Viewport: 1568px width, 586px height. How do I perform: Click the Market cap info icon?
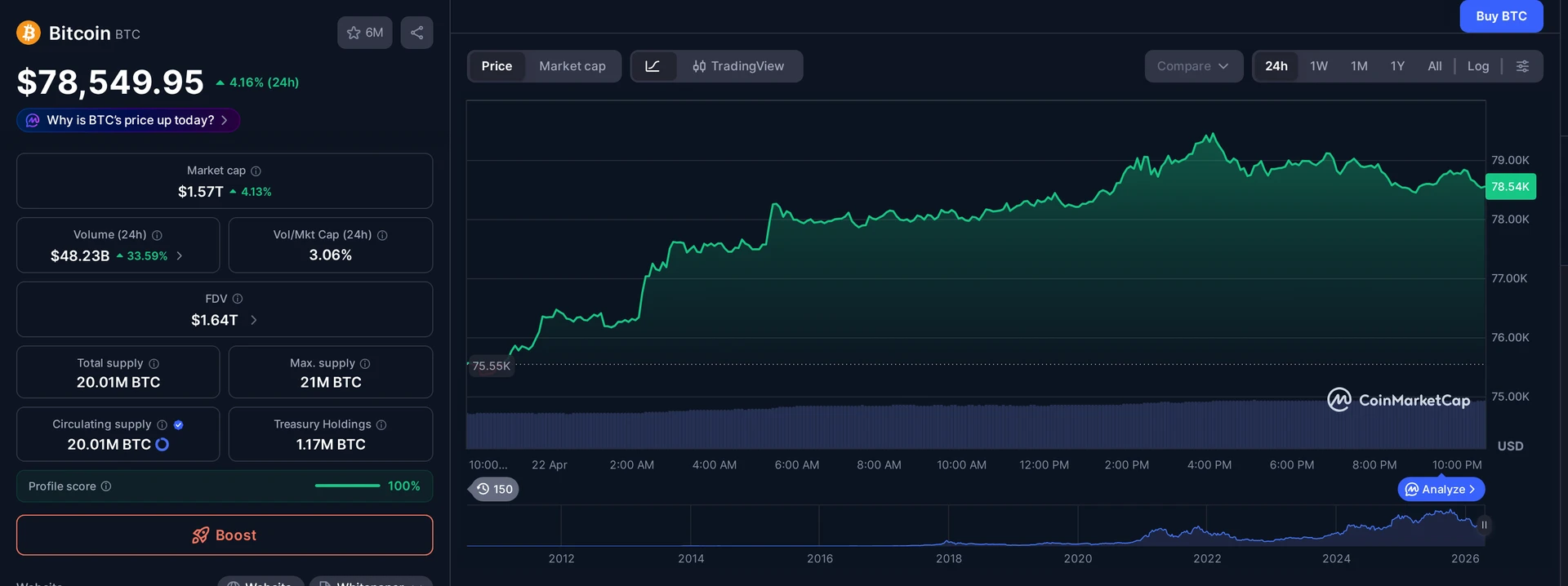pyautogui.click(x=256, y=171)
